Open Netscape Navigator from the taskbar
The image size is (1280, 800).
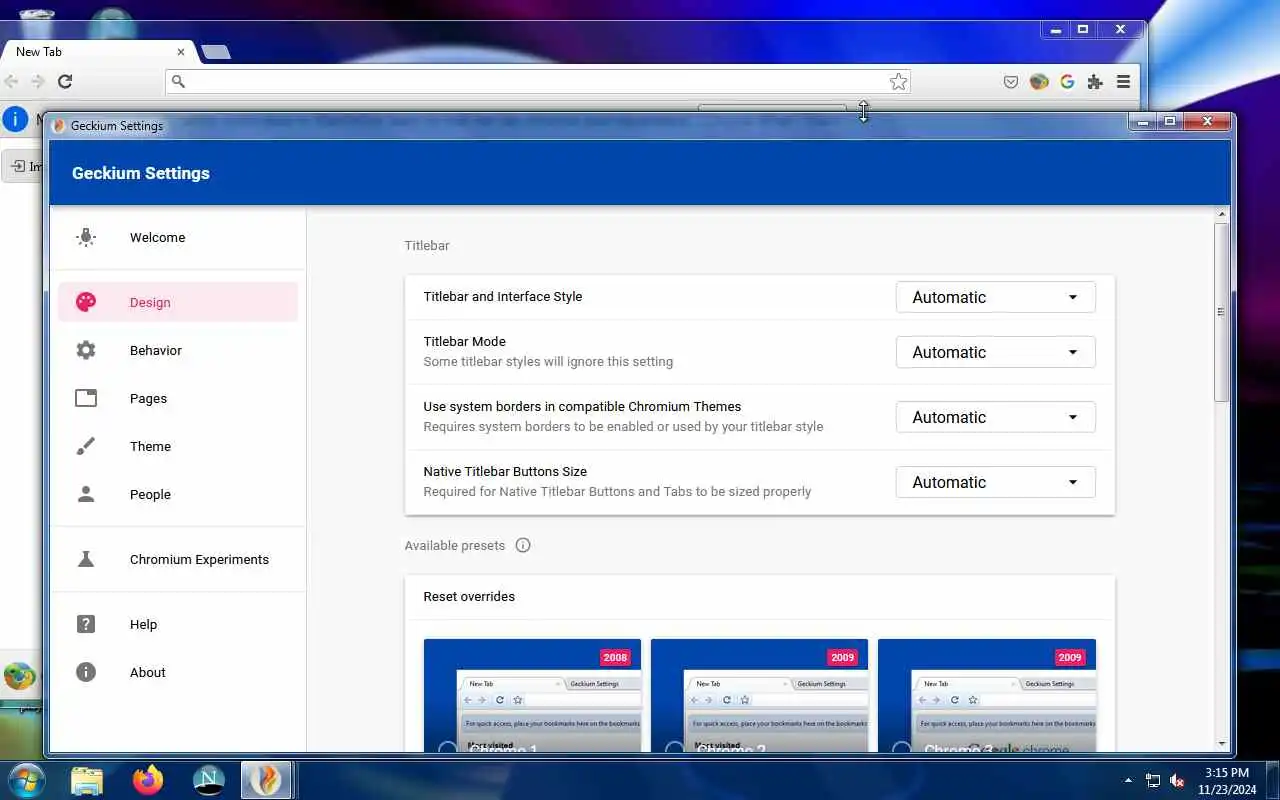coord(209,780)
